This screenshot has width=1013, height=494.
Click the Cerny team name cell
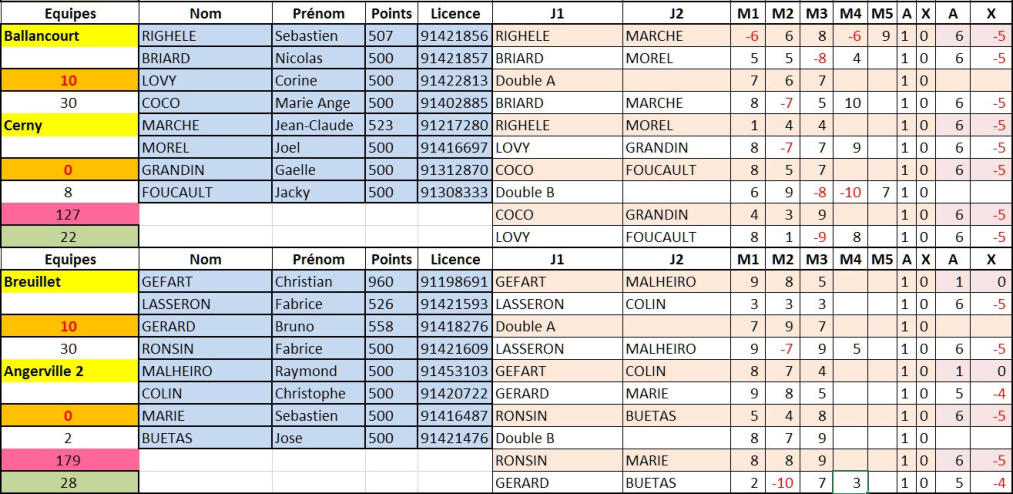coord(70,125)
